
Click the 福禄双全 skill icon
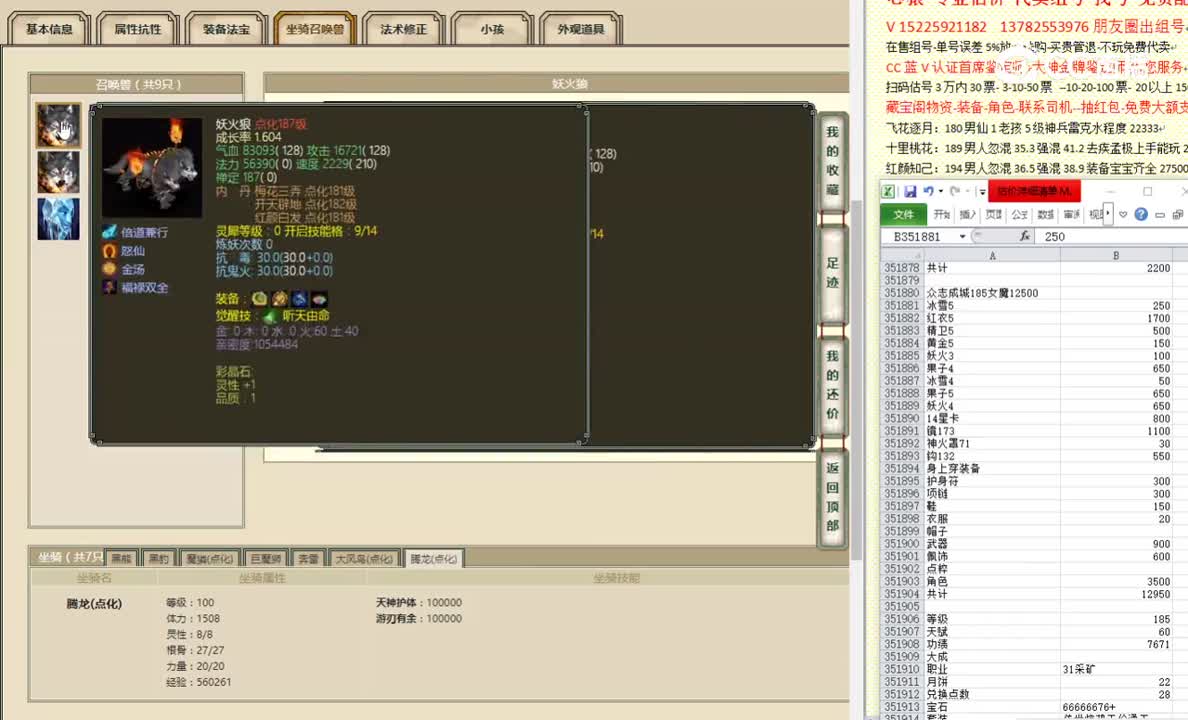click(109, 288)
